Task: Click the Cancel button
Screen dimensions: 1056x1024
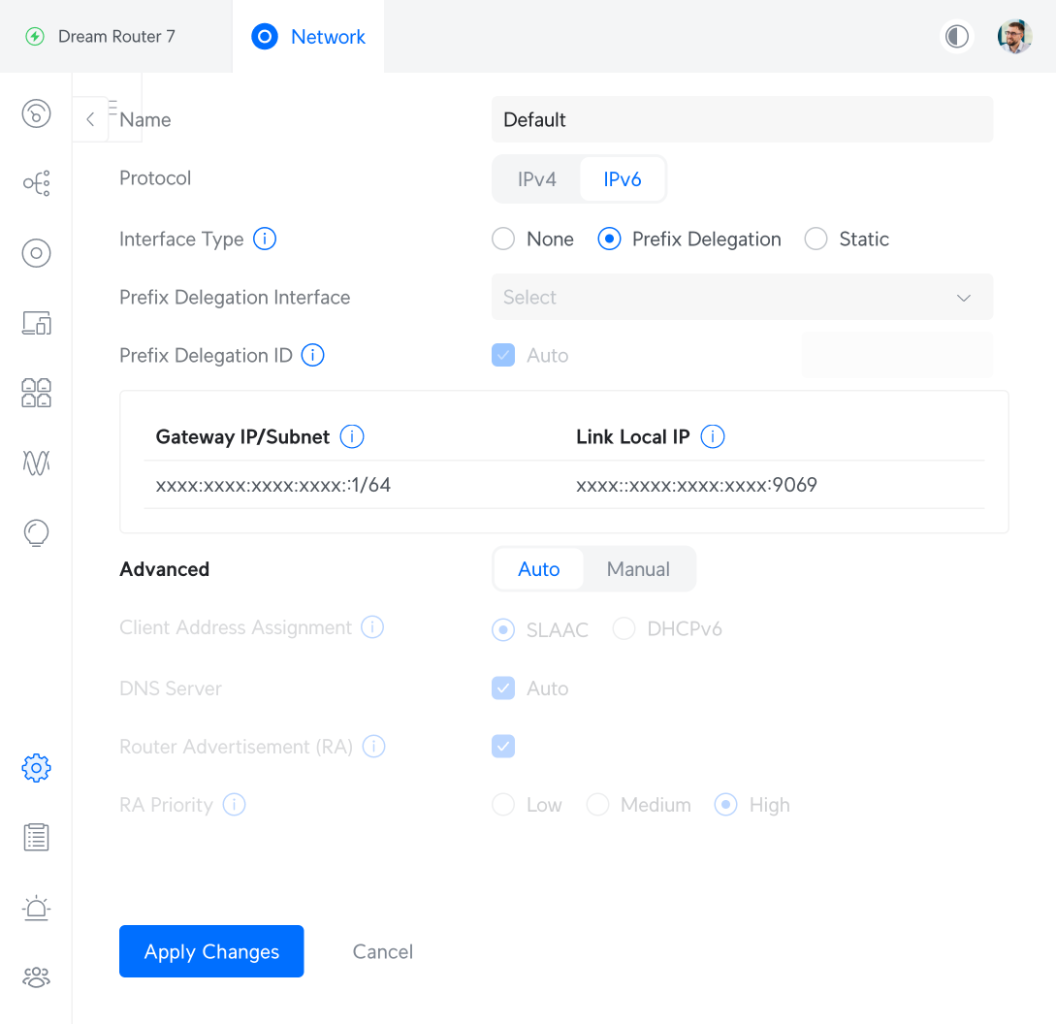Action: coord(383,951)
